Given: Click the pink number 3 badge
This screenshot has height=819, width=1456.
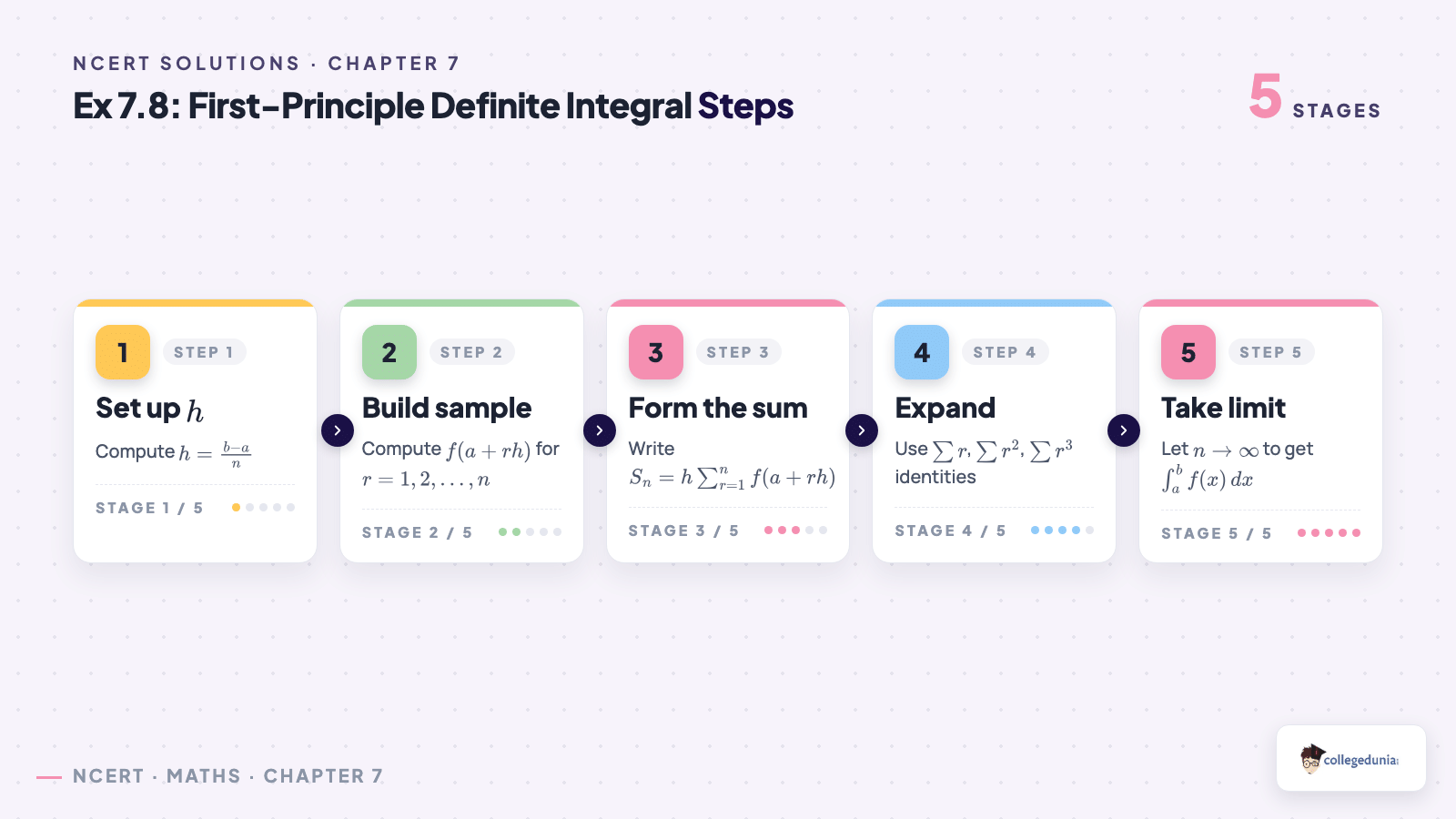Looking at the screenshot, I should 656,352.
